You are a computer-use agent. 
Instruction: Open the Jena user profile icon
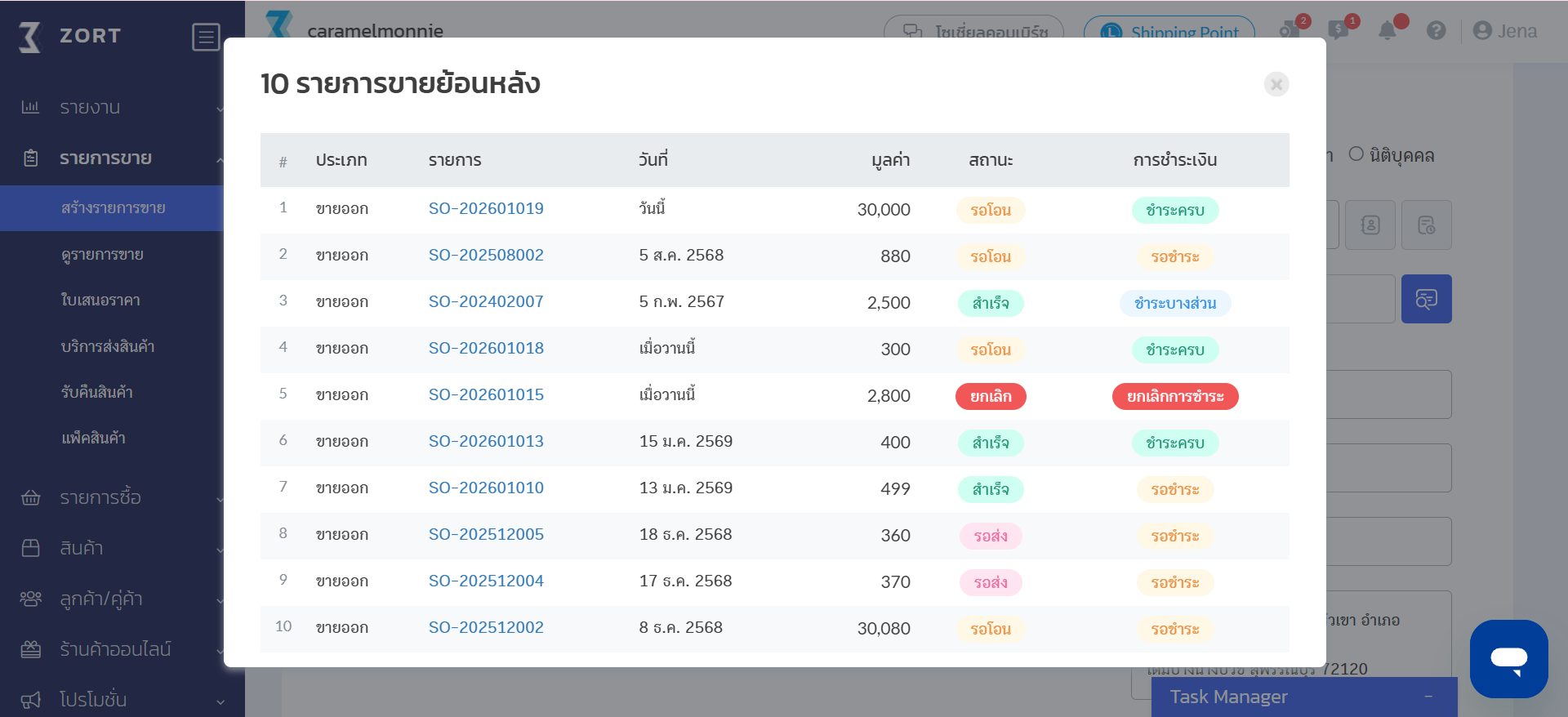tap(1481, 31)
